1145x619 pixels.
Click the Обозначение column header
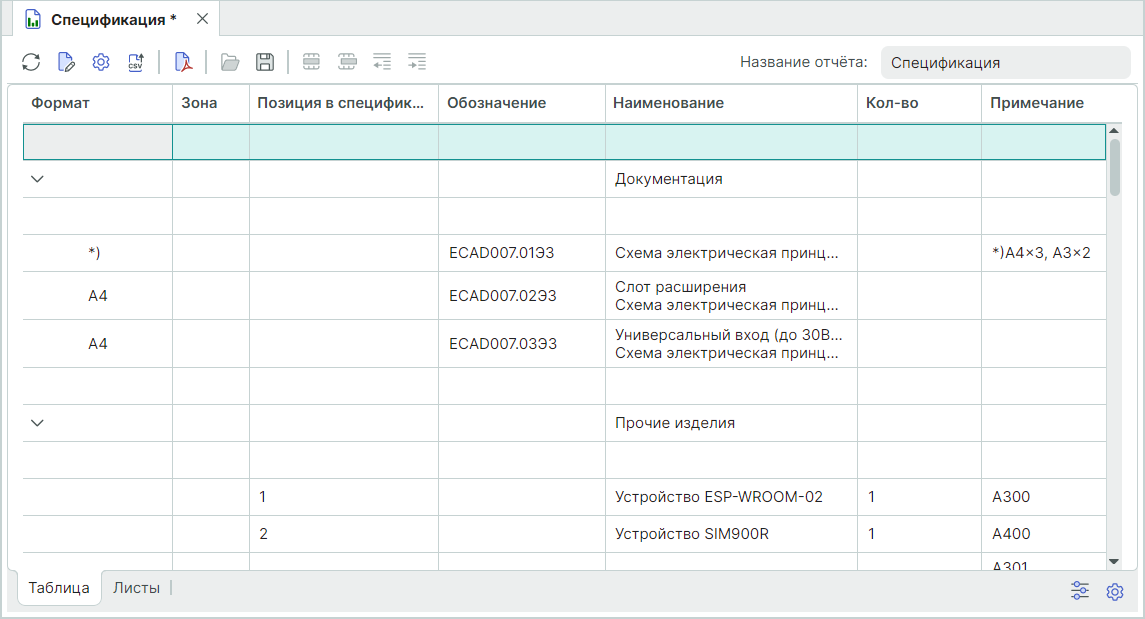coord(496,103)
